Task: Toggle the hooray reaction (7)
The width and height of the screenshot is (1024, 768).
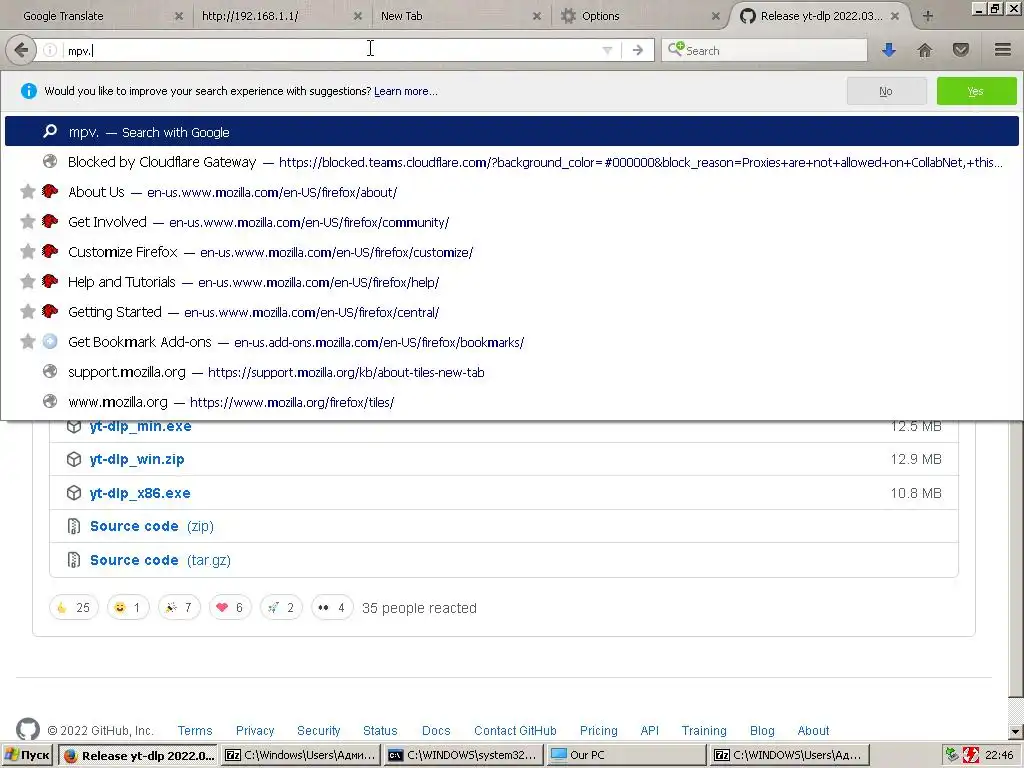Action: pos(179,607)
